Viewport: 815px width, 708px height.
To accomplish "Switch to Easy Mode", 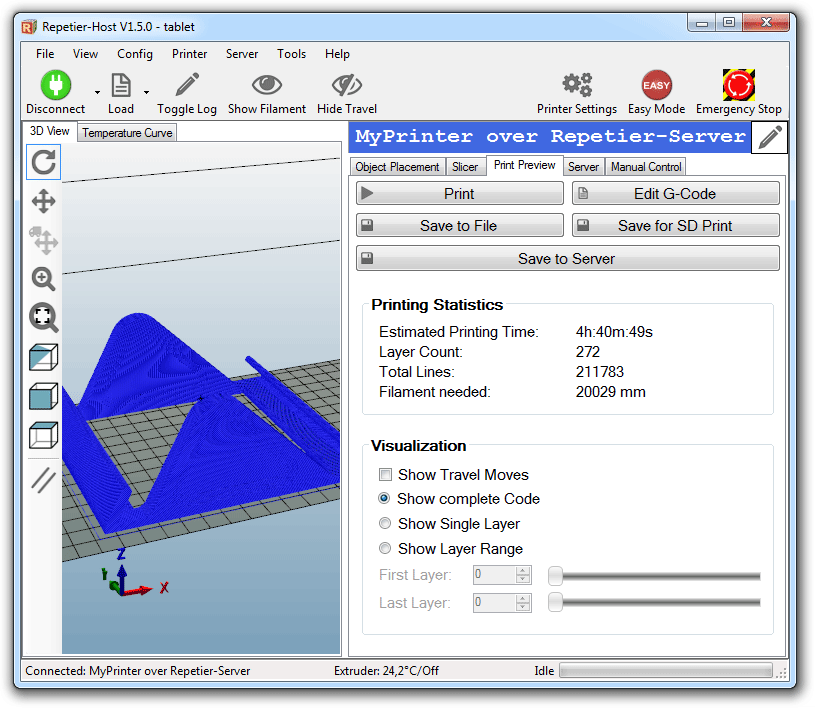I will [x=656, y=85].
